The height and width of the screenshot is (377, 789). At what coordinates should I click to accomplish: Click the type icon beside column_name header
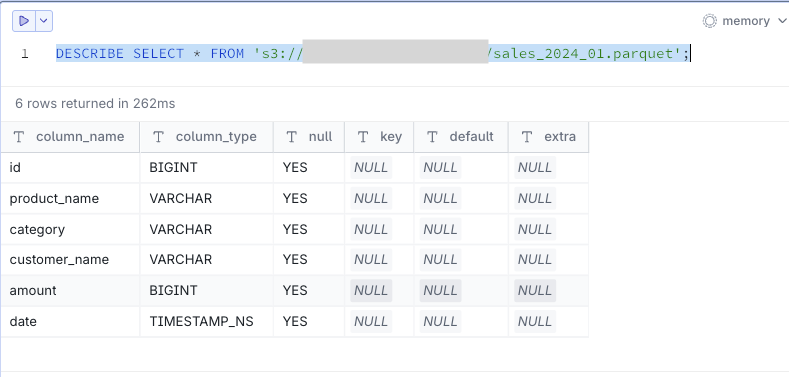click(x=19, y=137)
